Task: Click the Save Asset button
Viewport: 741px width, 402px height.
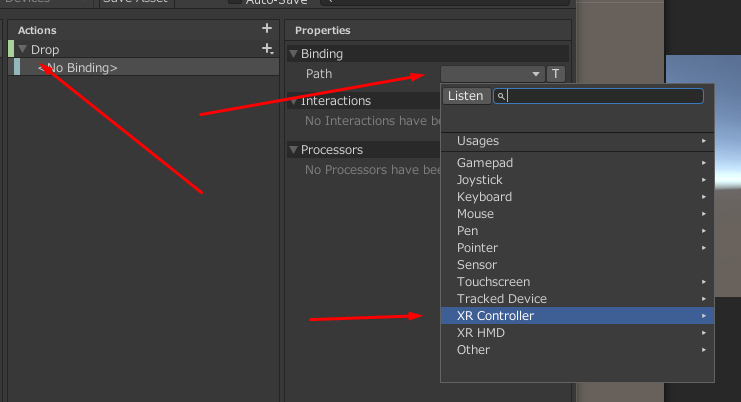Action: point(137,2)
